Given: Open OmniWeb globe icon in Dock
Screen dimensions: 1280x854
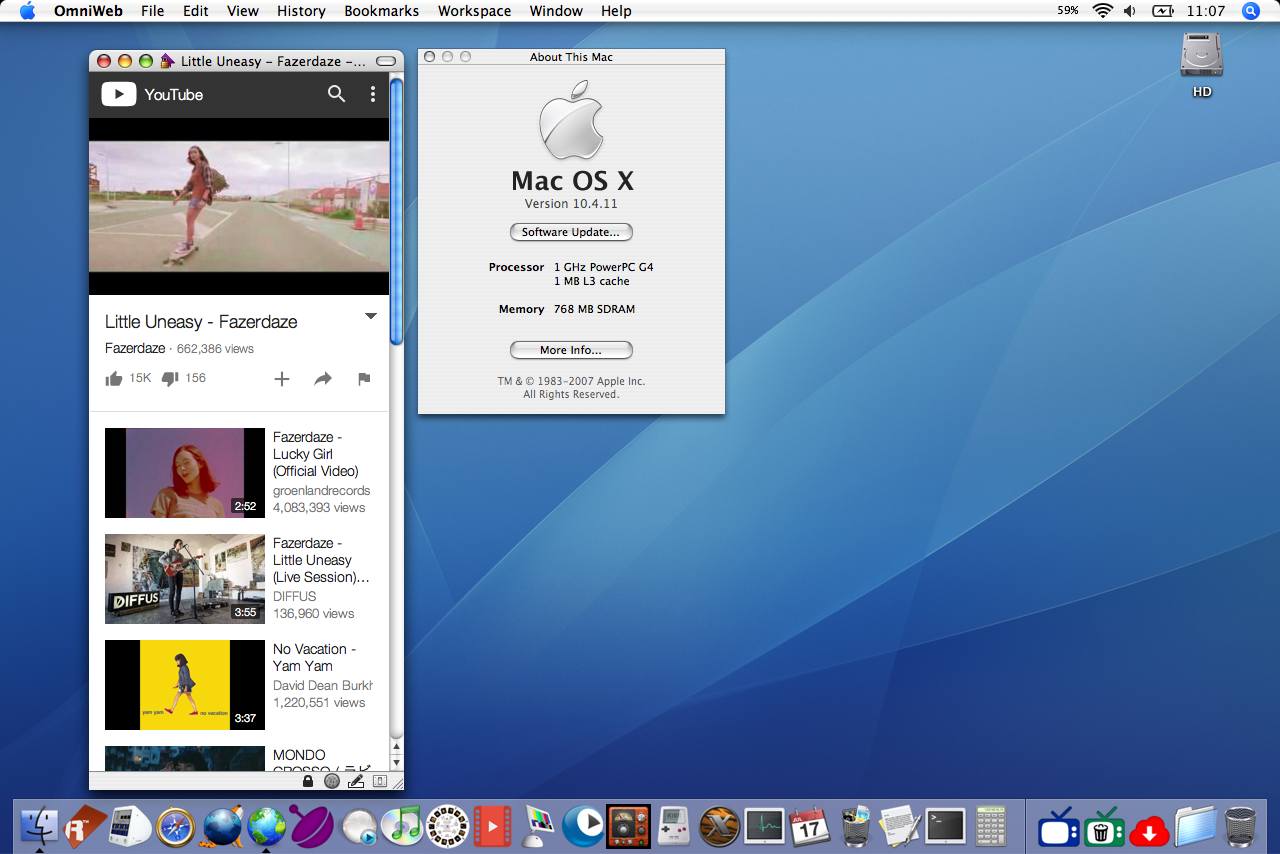Looking at the screenshot, I should pyautogui.click(x=267, y=826).
